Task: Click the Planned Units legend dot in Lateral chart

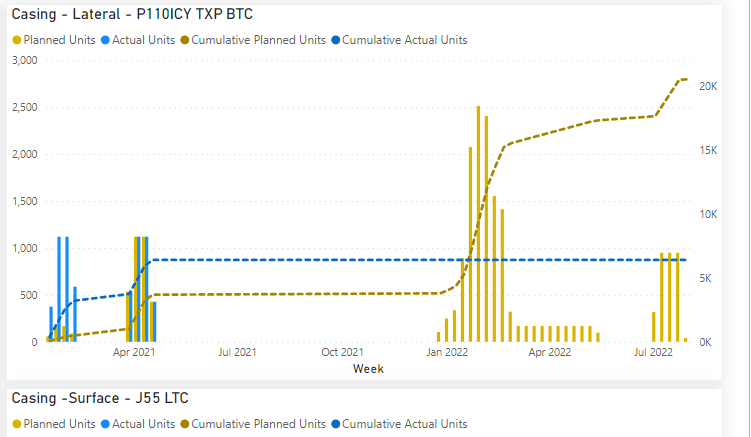Action: click(x=16, y=40)
